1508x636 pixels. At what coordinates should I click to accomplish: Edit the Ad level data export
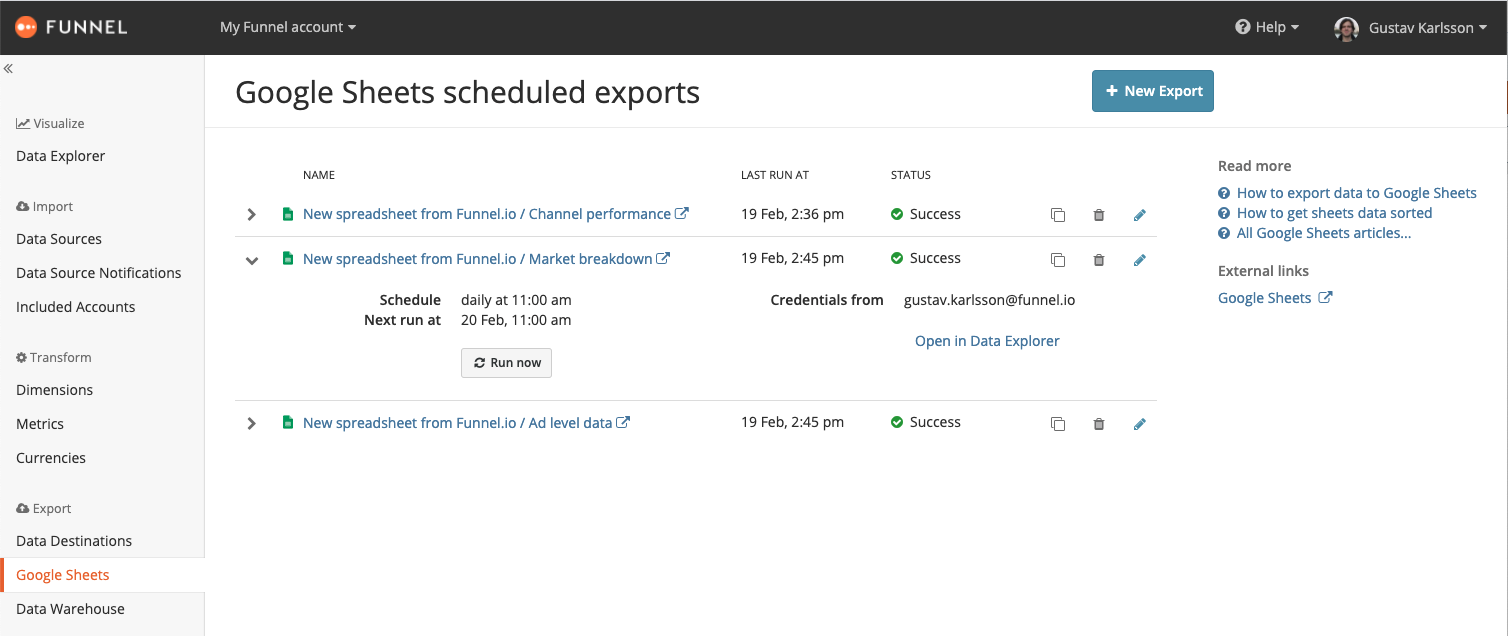(x=1139, y=424)
